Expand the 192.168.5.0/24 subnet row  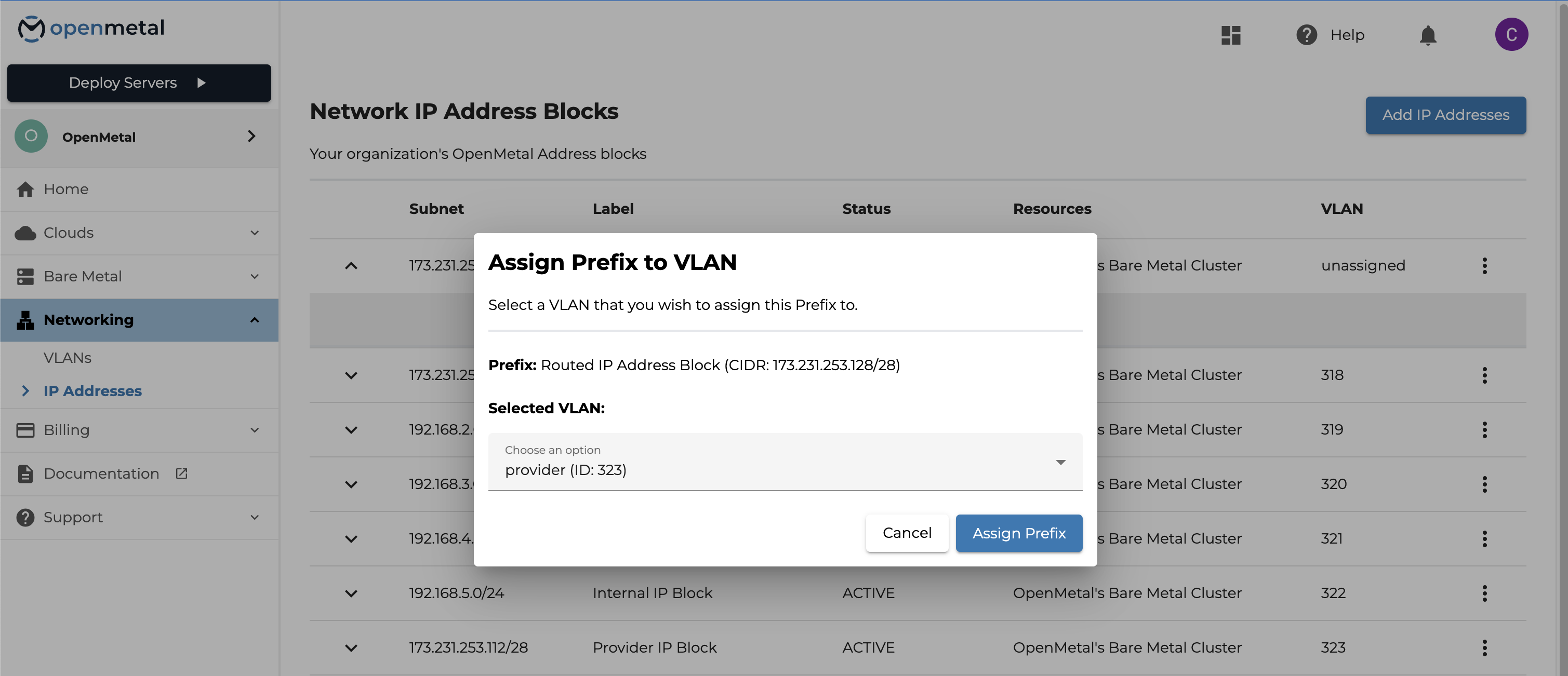(x=351, y=593)
